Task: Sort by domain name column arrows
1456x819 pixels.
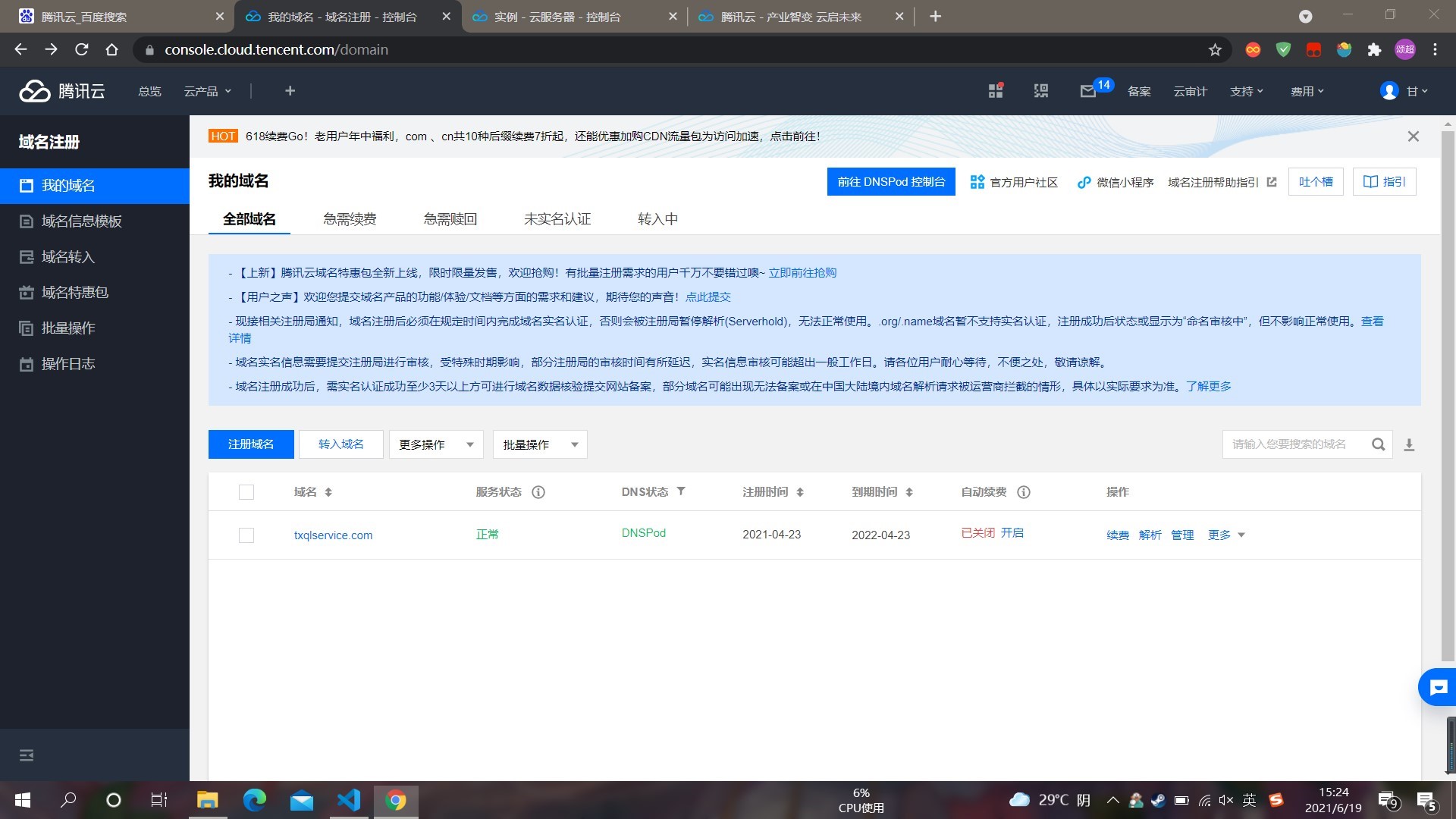Action: pos(328,492)
